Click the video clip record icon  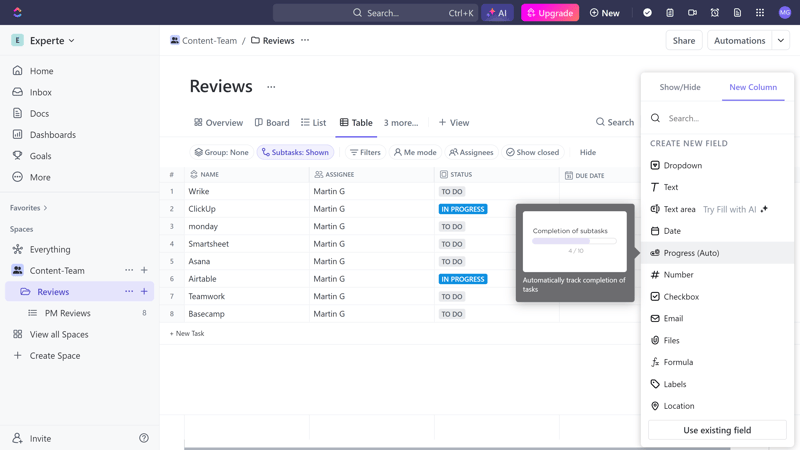click(x=692, y=13)
